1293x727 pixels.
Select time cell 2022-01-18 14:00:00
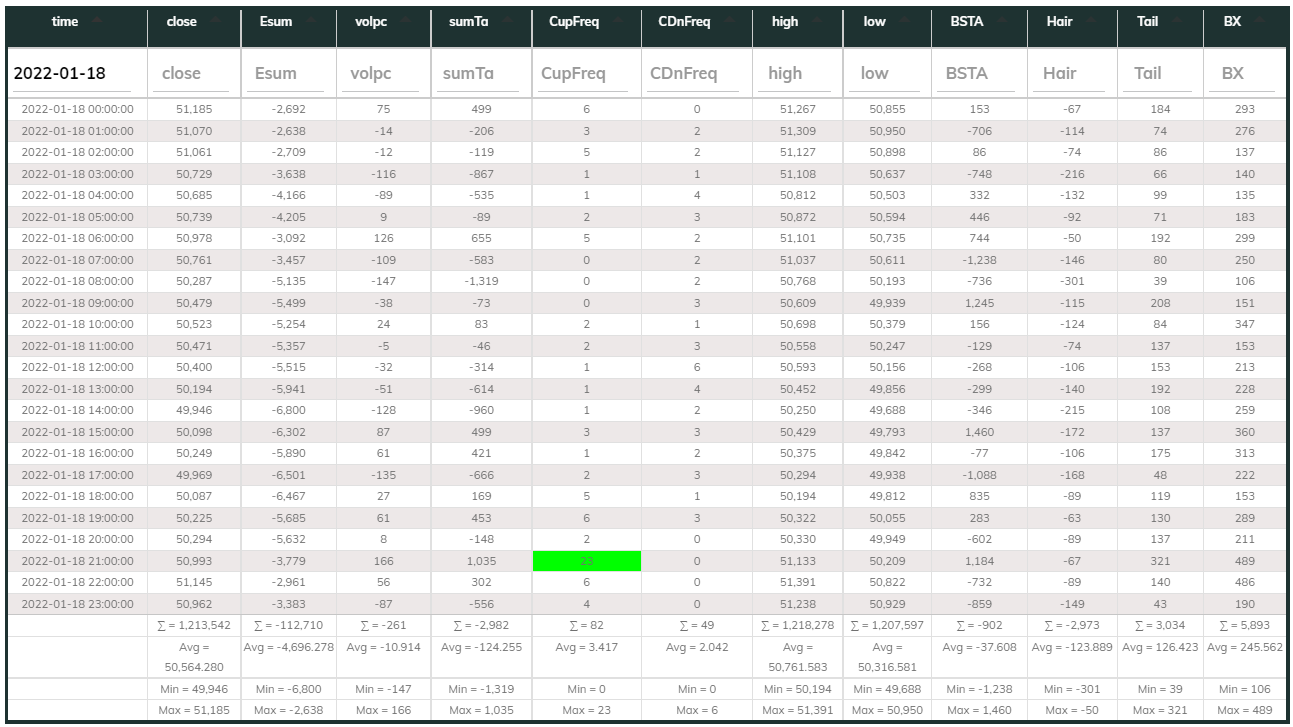(x=77, y=410)
